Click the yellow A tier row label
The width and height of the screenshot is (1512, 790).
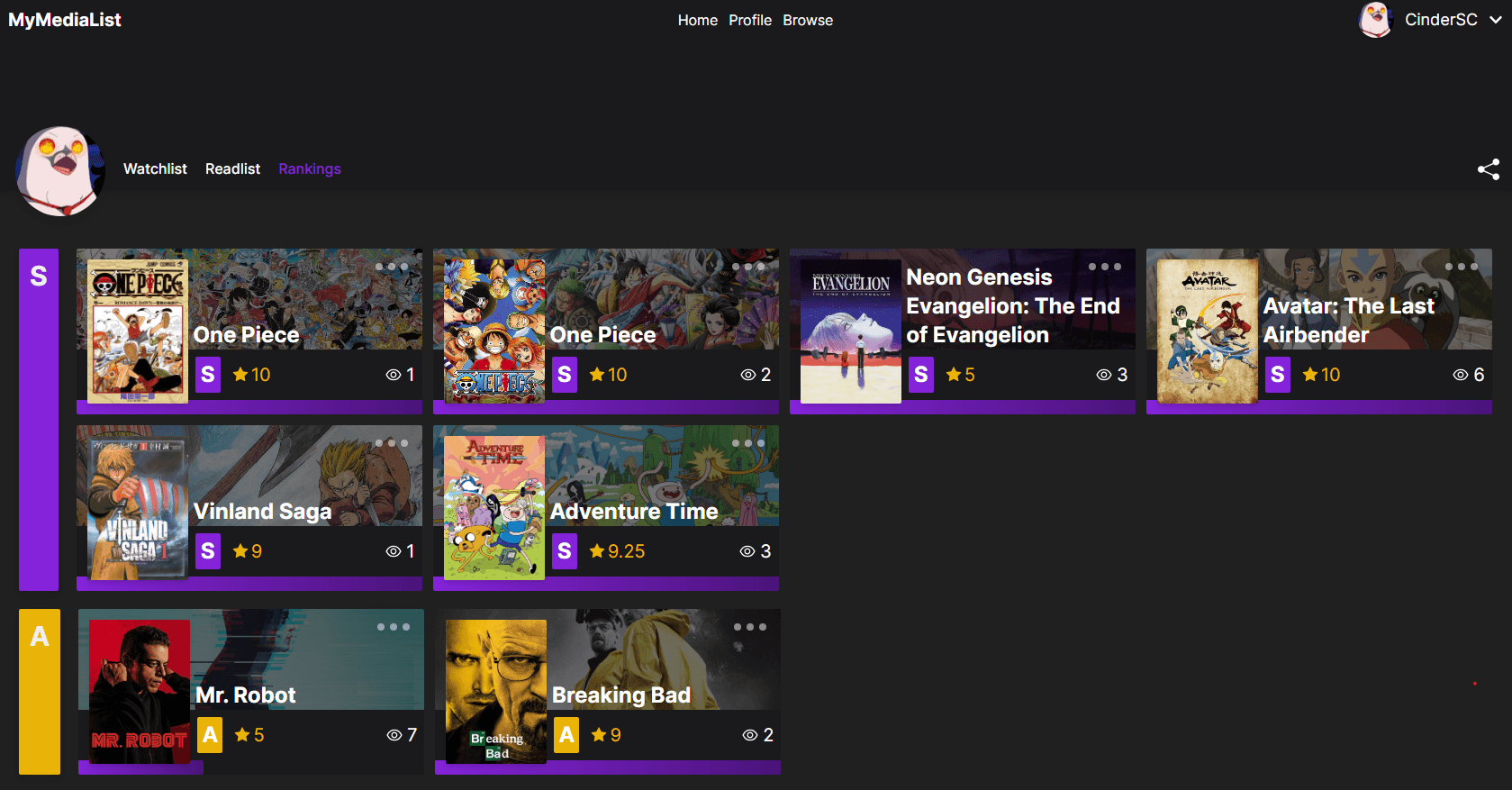coord(40,692)
